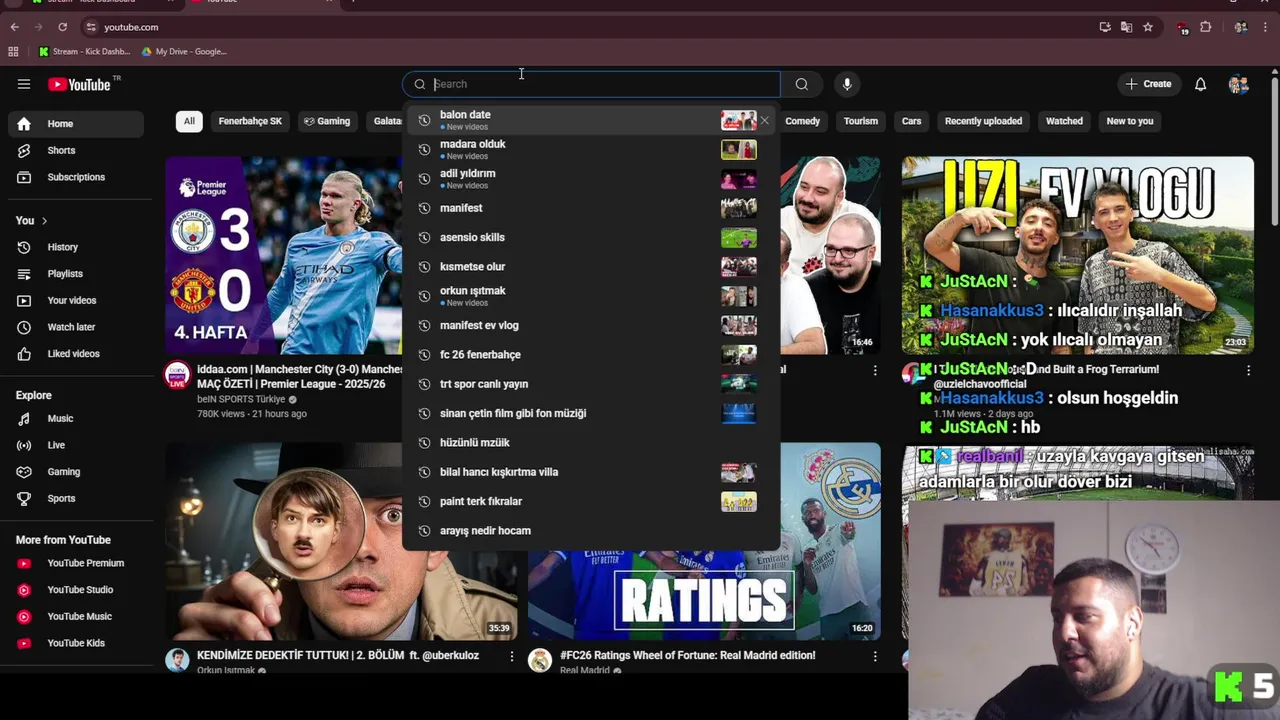The height and width of the screenshot is (720, 1280).
Task: Open Subscriptions from sidebar
Action: [x=76, y=177]
